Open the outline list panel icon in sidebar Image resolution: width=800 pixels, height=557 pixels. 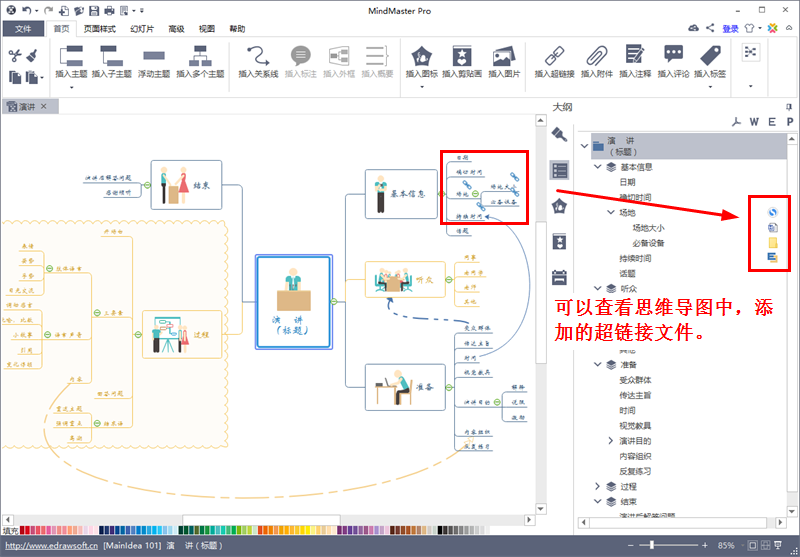(x=560, y=170)
